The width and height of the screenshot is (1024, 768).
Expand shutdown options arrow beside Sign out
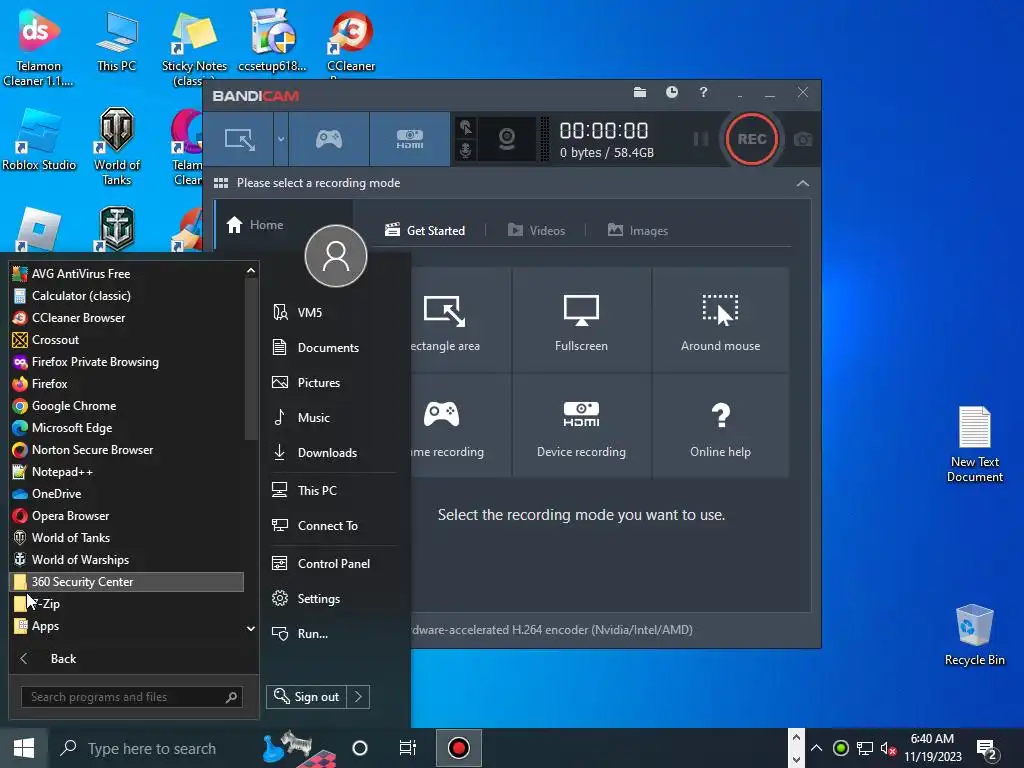coord(359,697)
